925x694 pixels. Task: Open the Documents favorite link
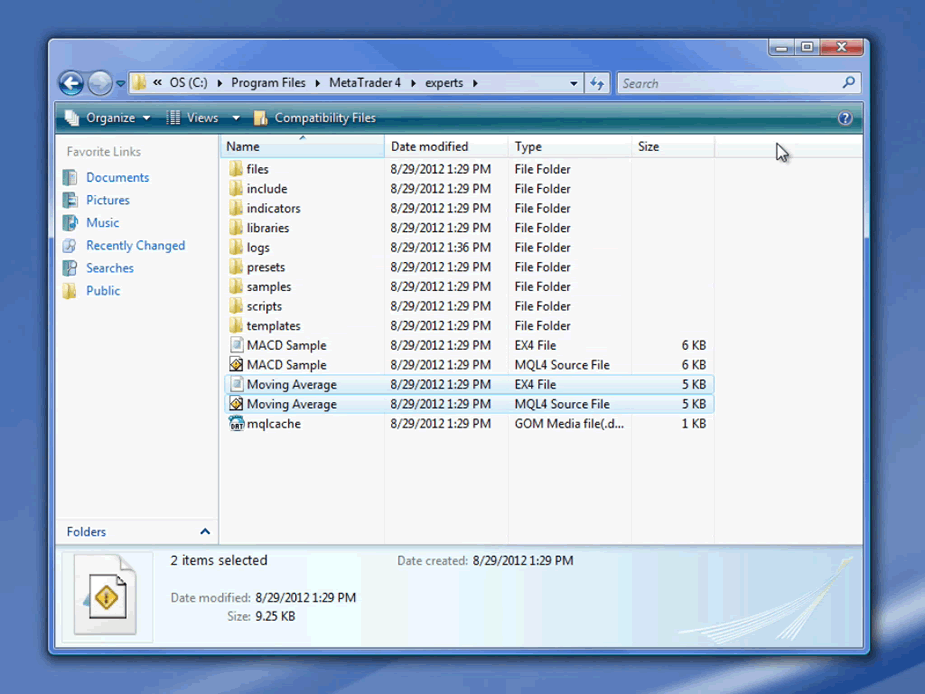[117, 178]
